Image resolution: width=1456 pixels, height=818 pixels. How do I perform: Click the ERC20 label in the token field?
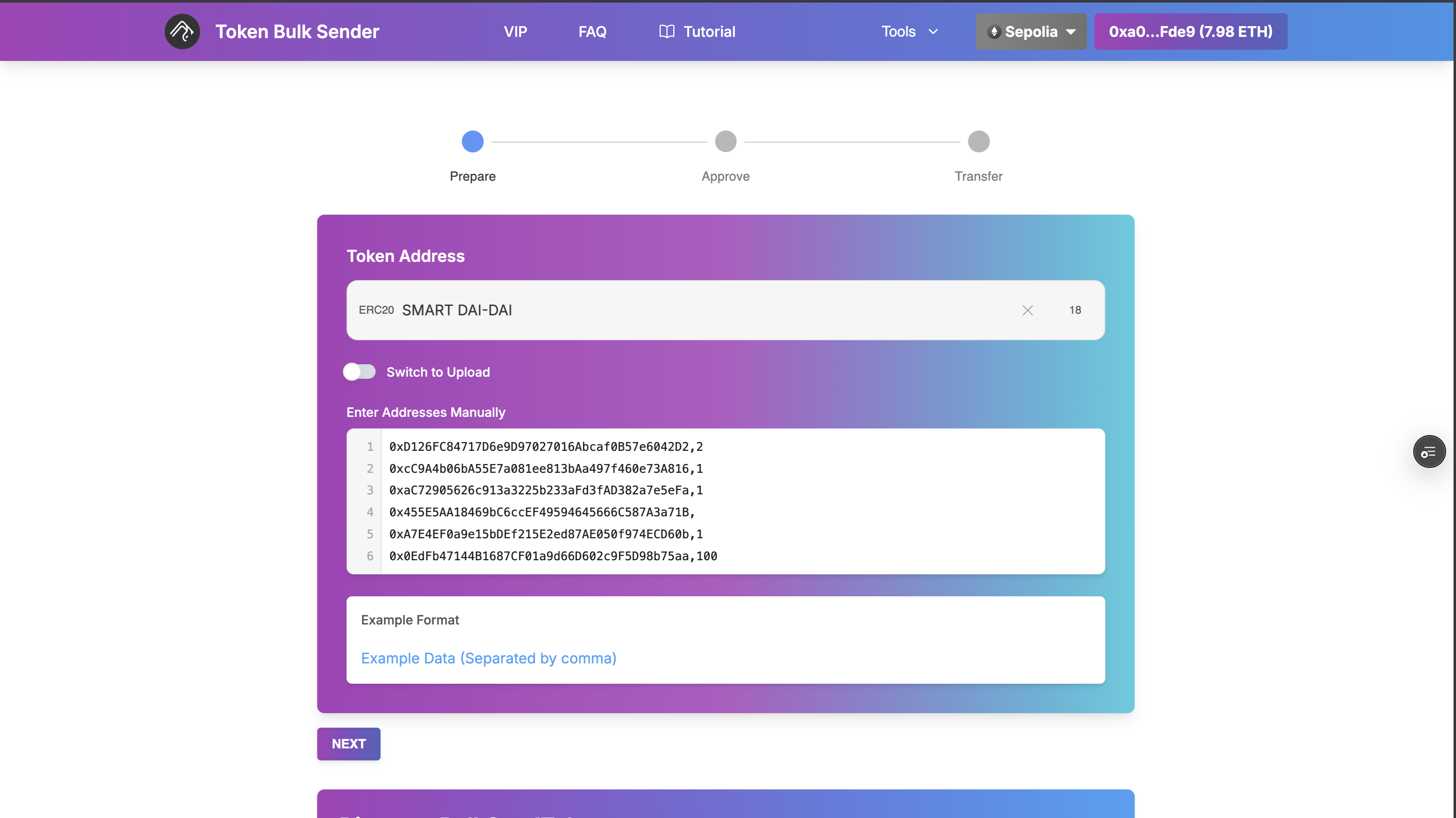pos(376,310)
